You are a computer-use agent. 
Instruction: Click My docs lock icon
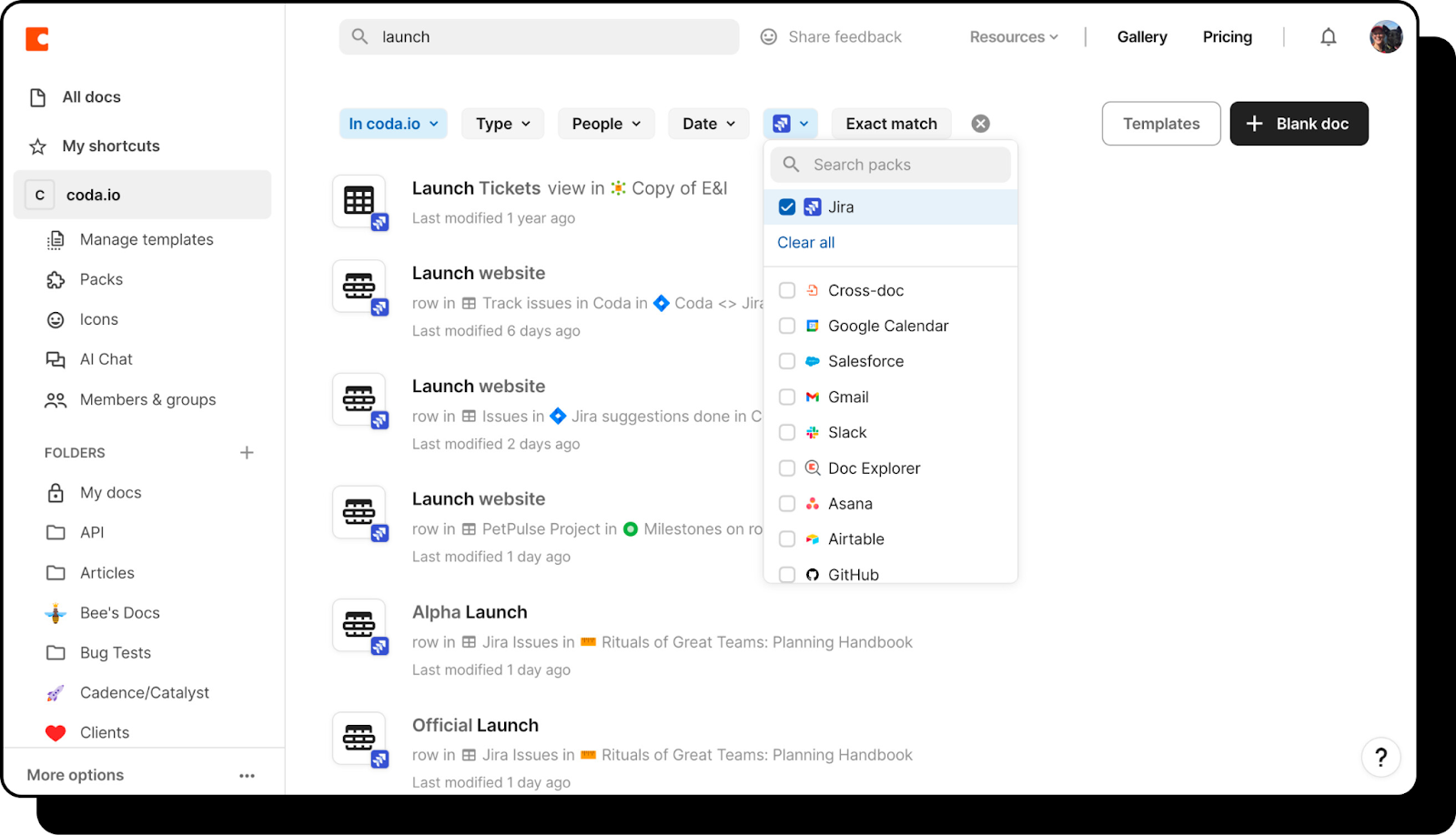pos(56,493)
